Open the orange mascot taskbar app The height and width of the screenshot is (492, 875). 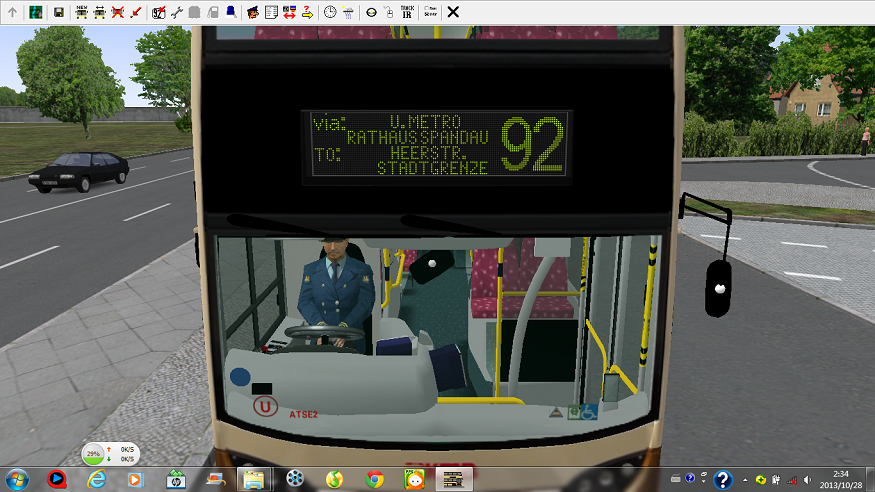coord(414,479)
